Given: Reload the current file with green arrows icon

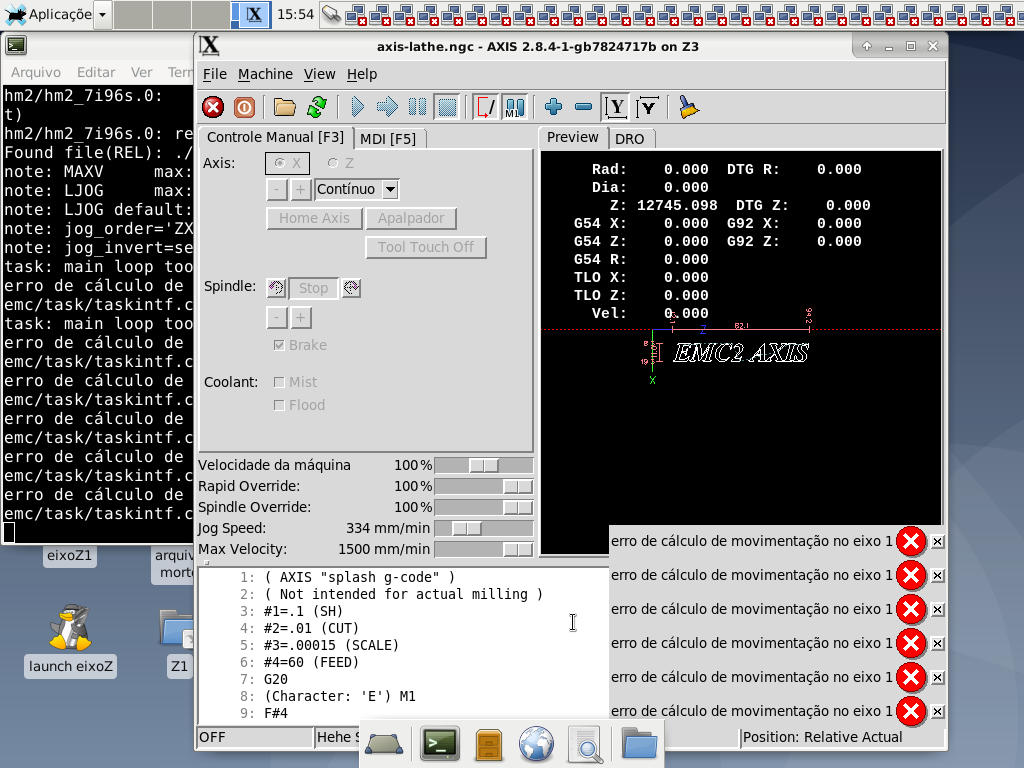Looking at the screenshot, I should point(317,107).
